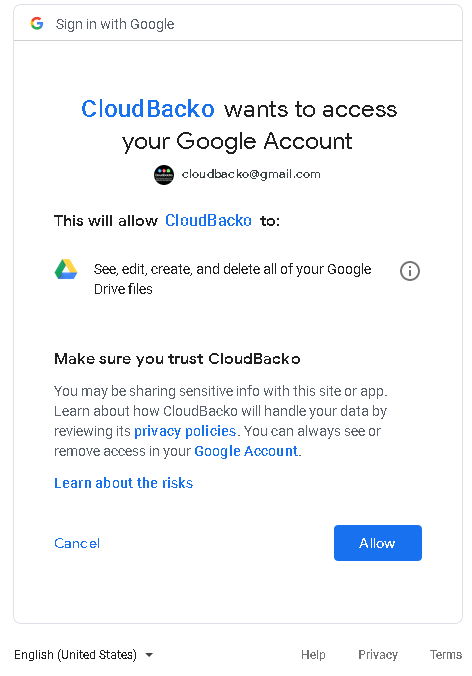Click the language dropdown arrow
The height and width of the screenshot is (676, 472).
[149, 655]
